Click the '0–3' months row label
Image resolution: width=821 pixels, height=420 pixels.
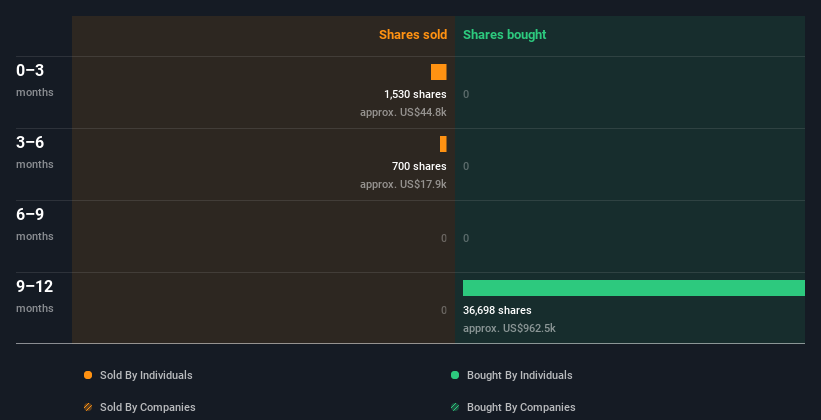30,70
